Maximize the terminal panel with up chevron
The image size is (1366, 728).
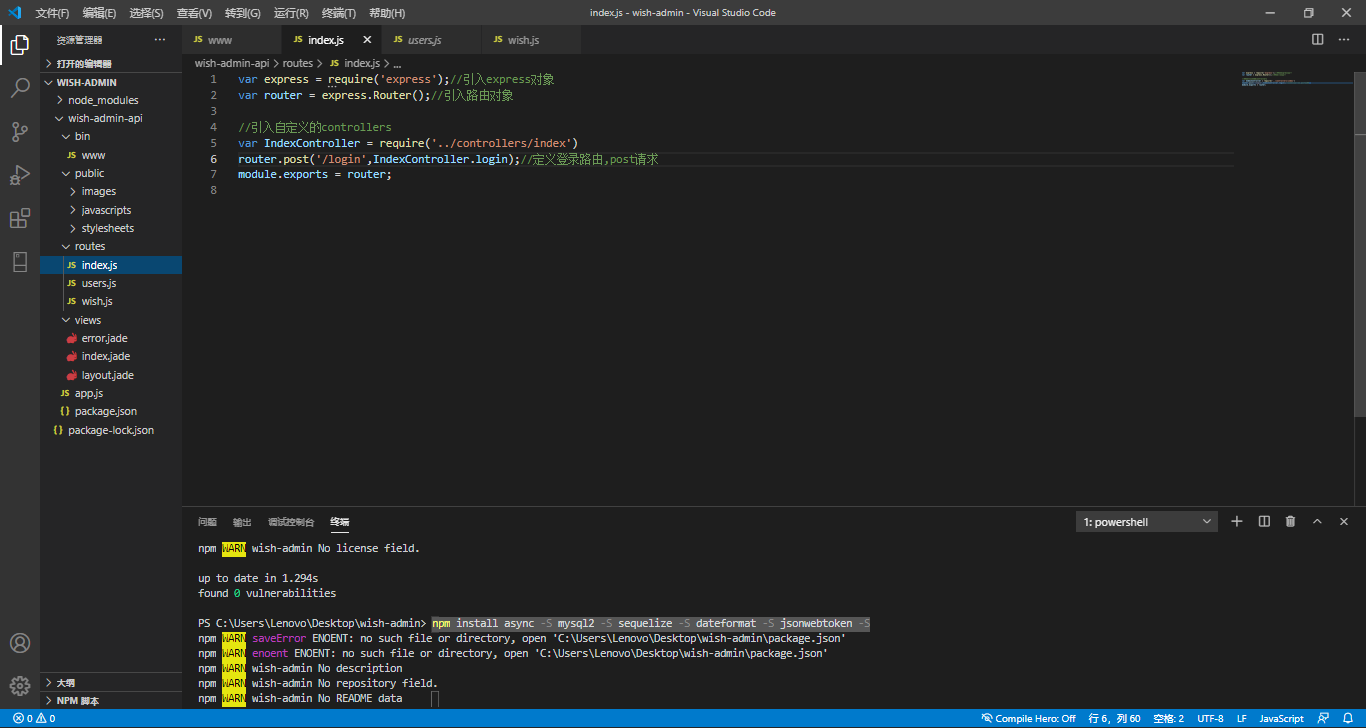pyautogui.click(x=1317, y=521)
